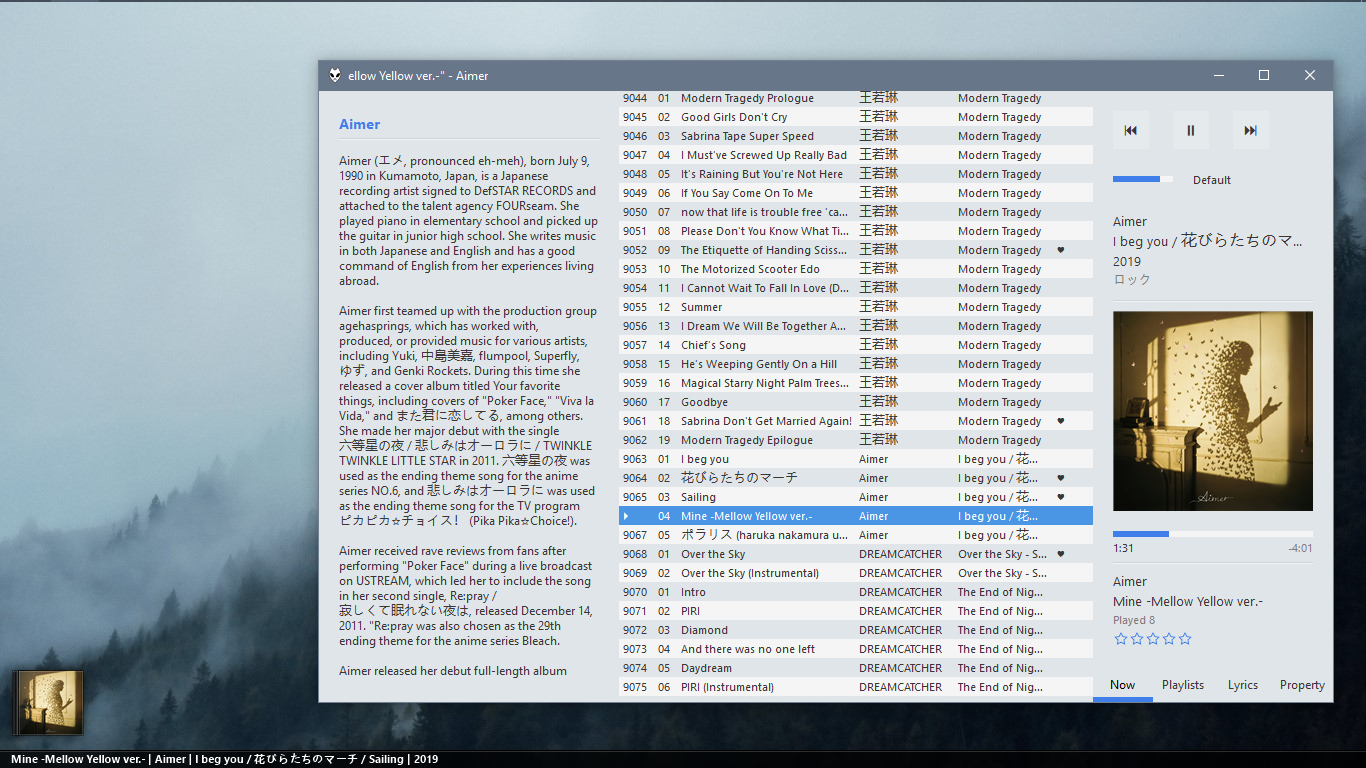Click the year '2019' in Now panel

click(1126, 261)
